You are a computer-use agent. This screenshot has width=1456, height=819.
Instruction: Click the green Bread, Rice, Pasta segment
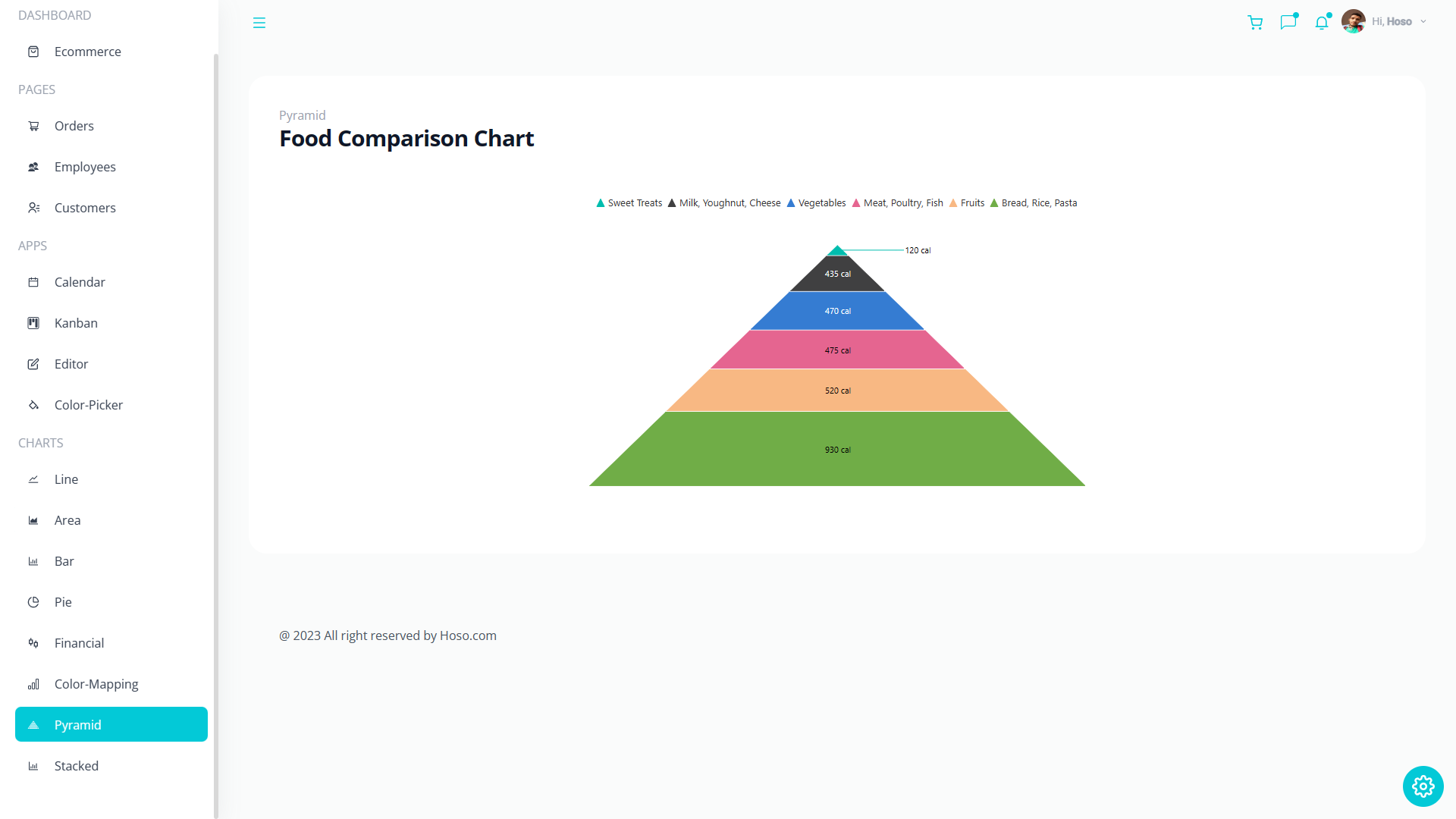point(836,449)
